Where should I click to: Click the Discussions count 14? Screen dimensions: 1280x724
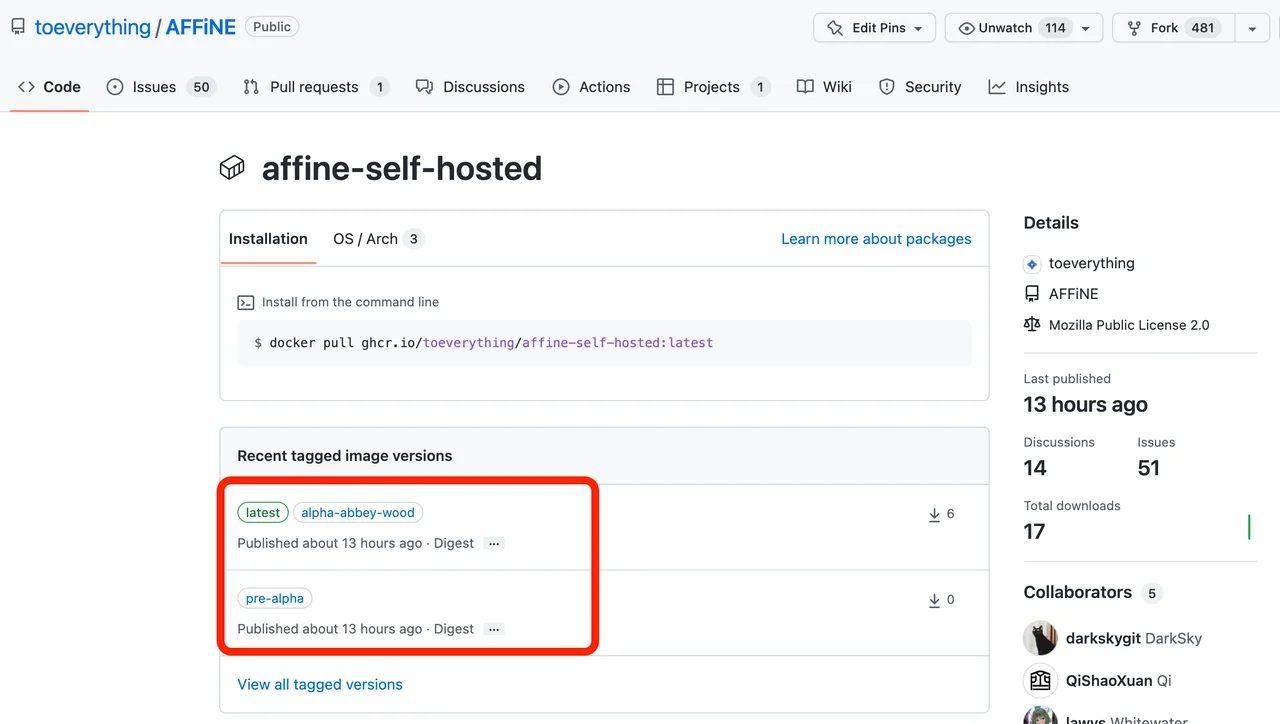coord(1035,468)
